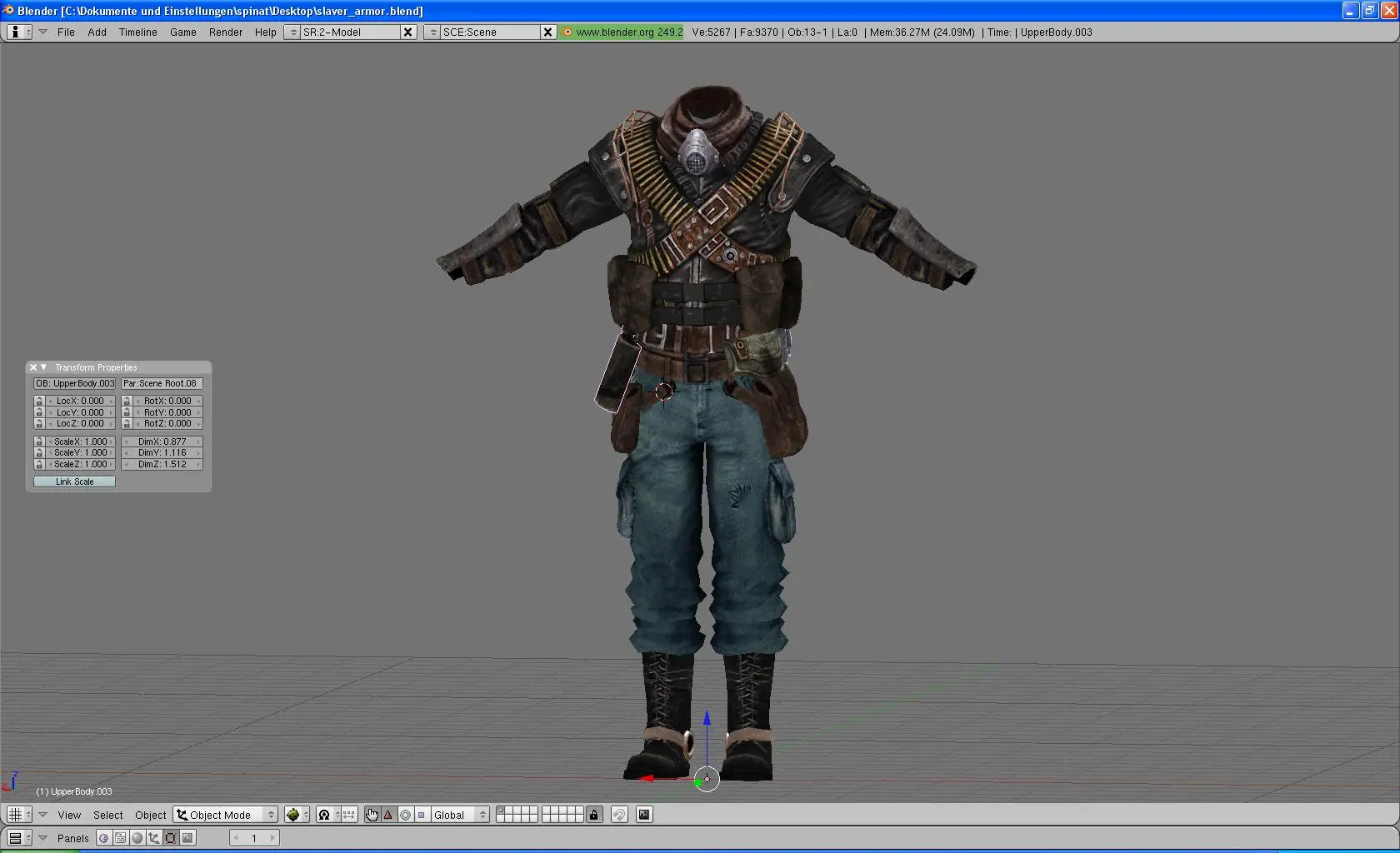Open the Script panel context icon
This screenshot has width=1400, height=853.
tap(120, 838)
